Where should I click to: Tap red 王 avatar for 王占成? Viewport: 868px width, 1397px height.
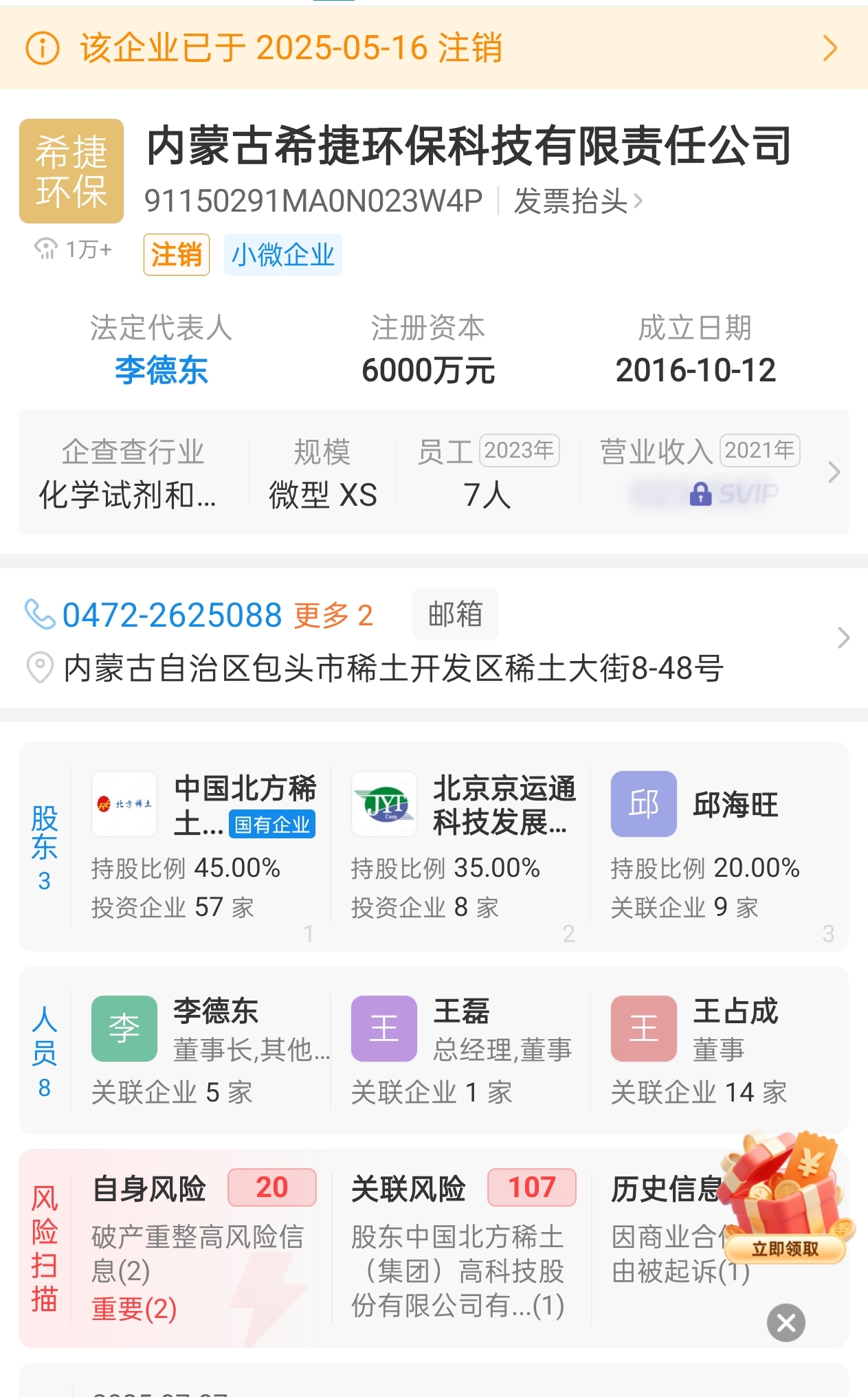tap(644, 1029)
